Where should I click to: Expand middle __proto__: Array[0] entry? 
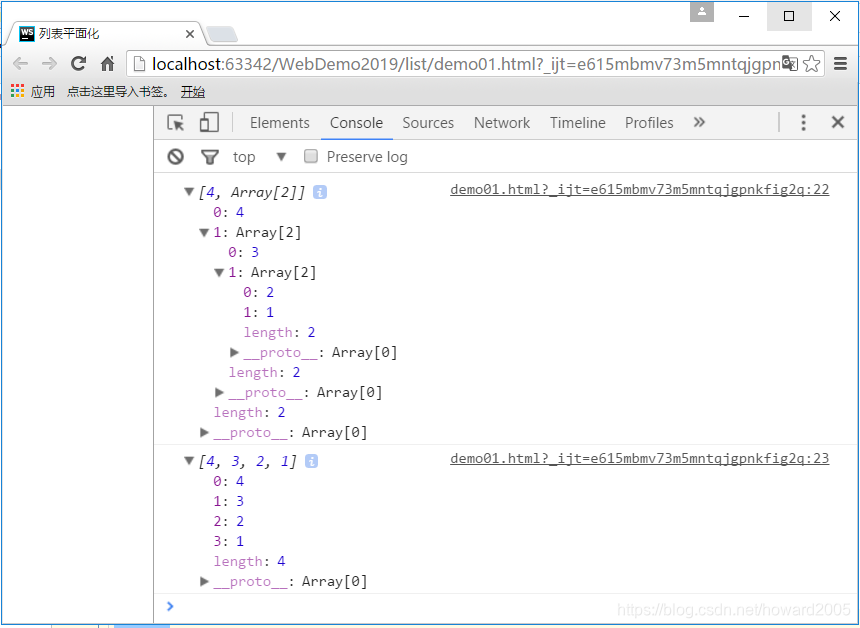(x=219, y=392)
